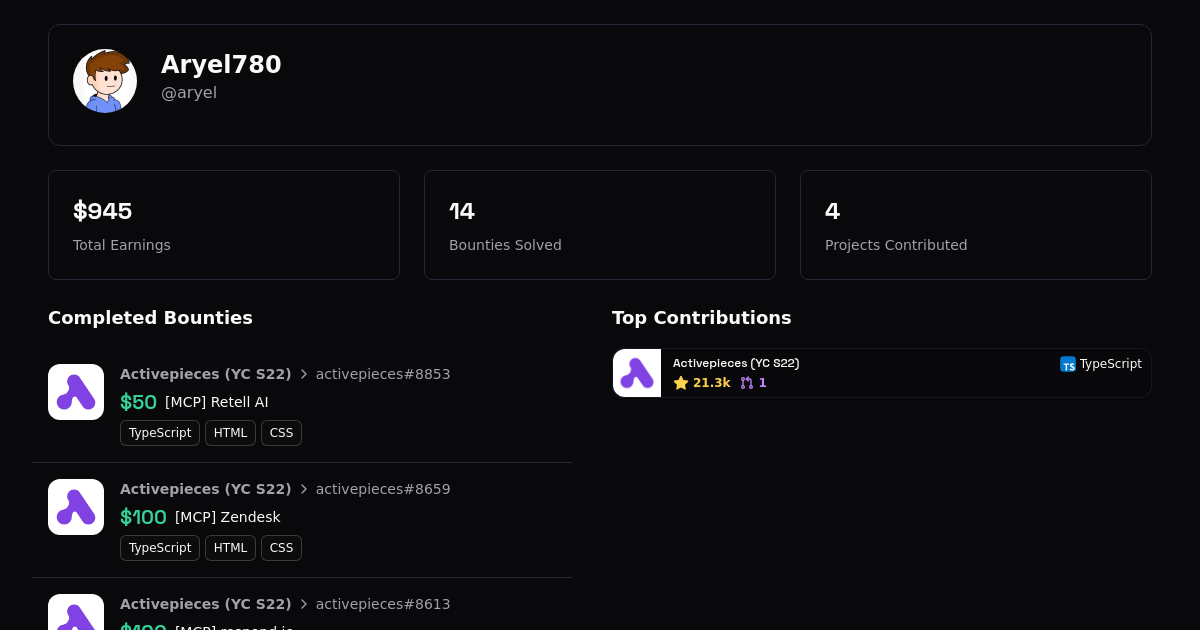Image resolution: width=1200 pixels, height=630 pixels.
Task: Open the [MCP] Zendesk bounty title
Action: coord(228,517)
